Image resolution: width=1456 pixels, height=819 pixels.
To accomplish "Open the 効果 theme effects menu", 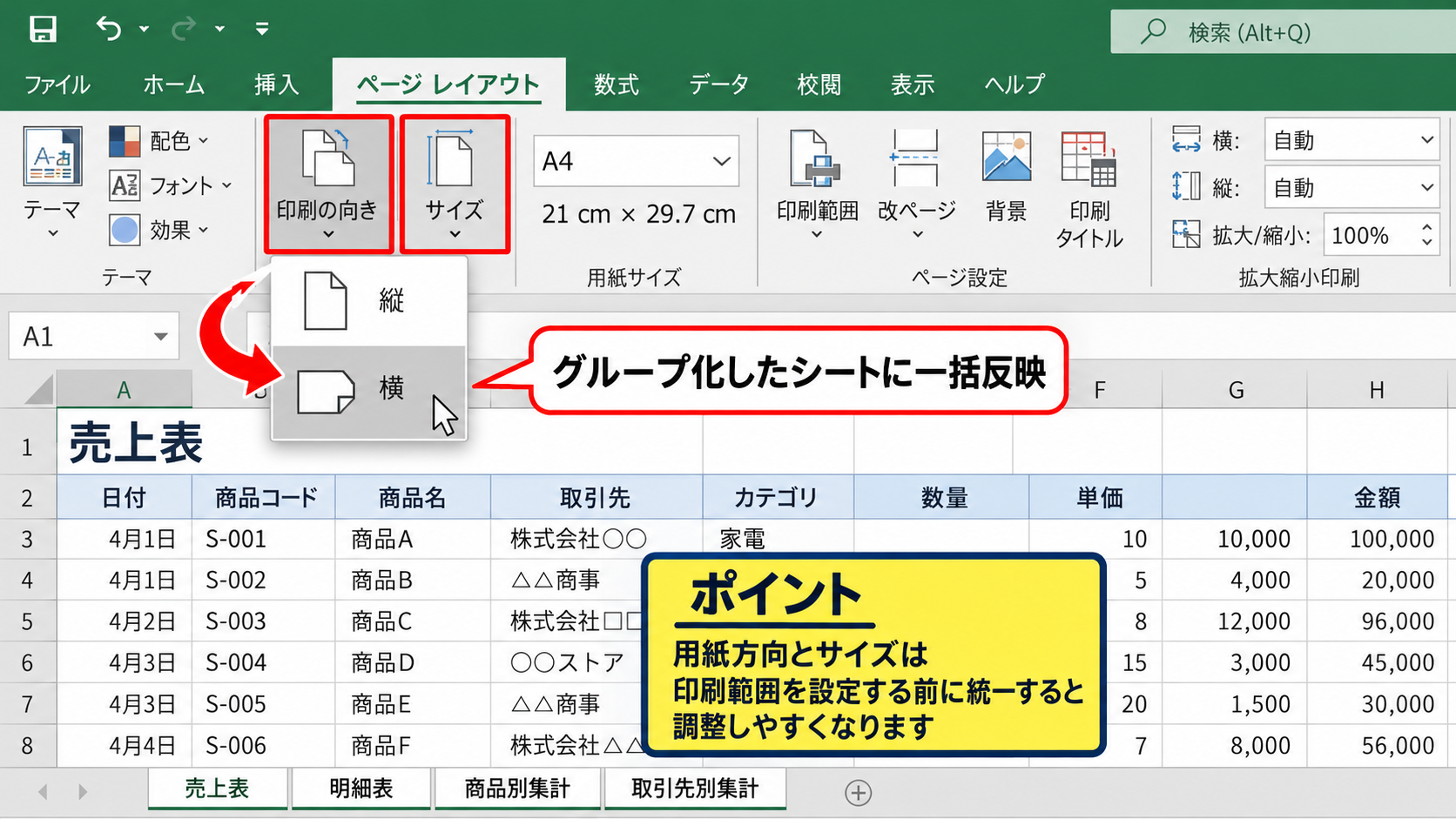I will (158, 230).
